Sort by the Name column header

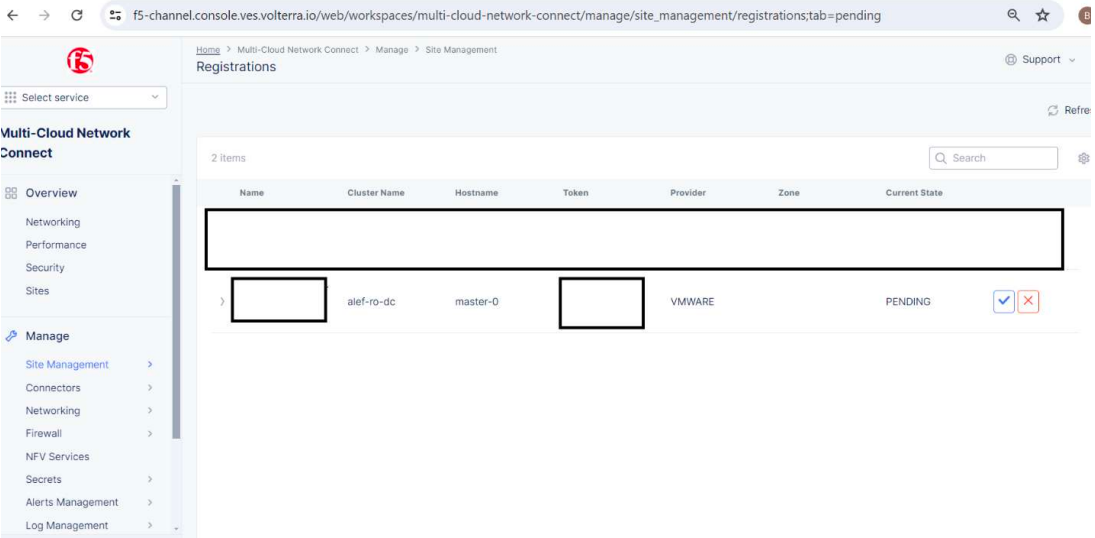251,193
